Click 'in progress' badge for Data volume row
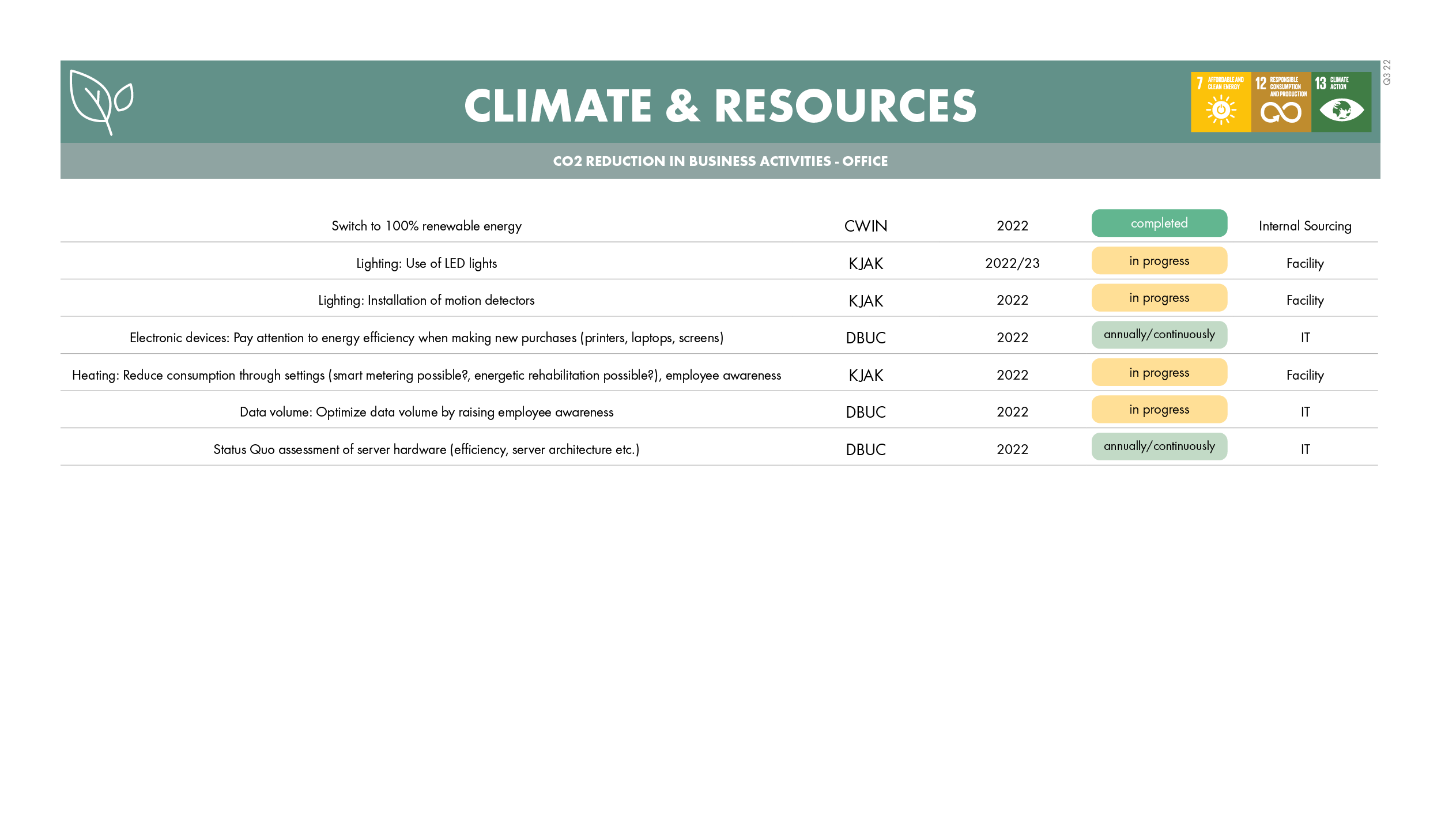 (x=1159, y=410)
